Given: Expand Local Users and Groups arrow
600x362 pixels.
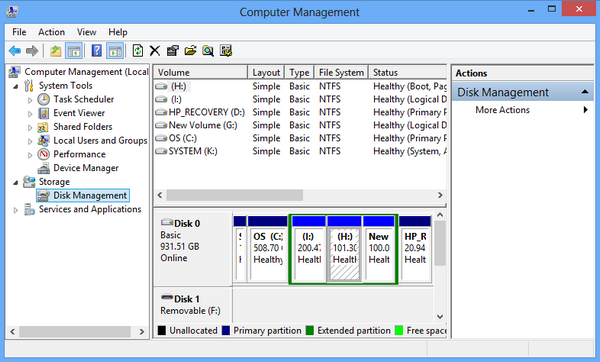Looking at the screenshot, I should [x=30, y=141].
